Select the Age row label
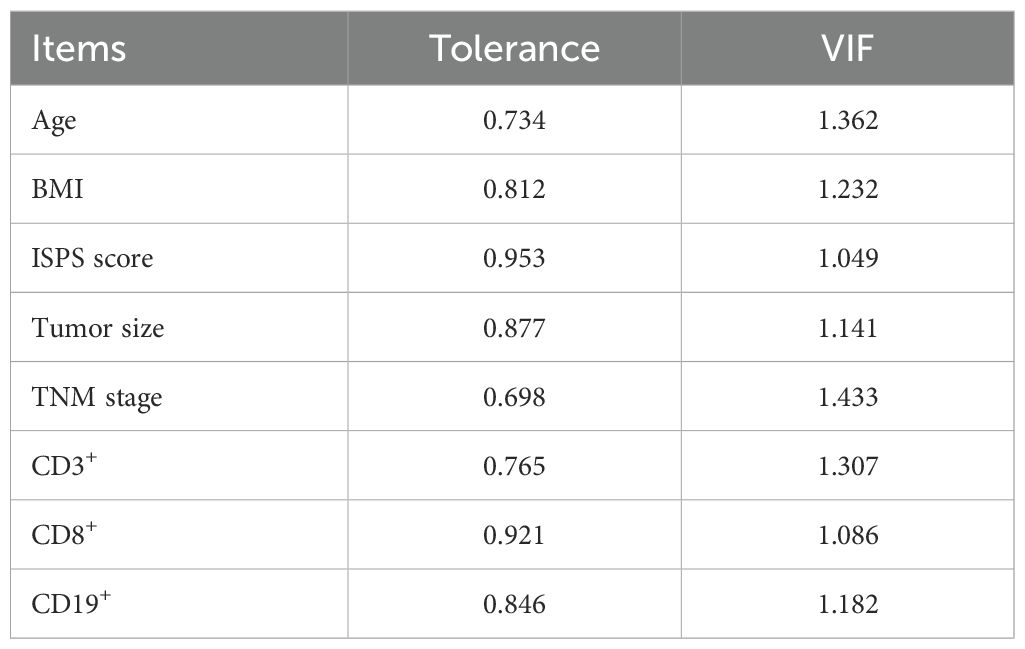The image size is (1025, 649). click(x=54, y=120)
